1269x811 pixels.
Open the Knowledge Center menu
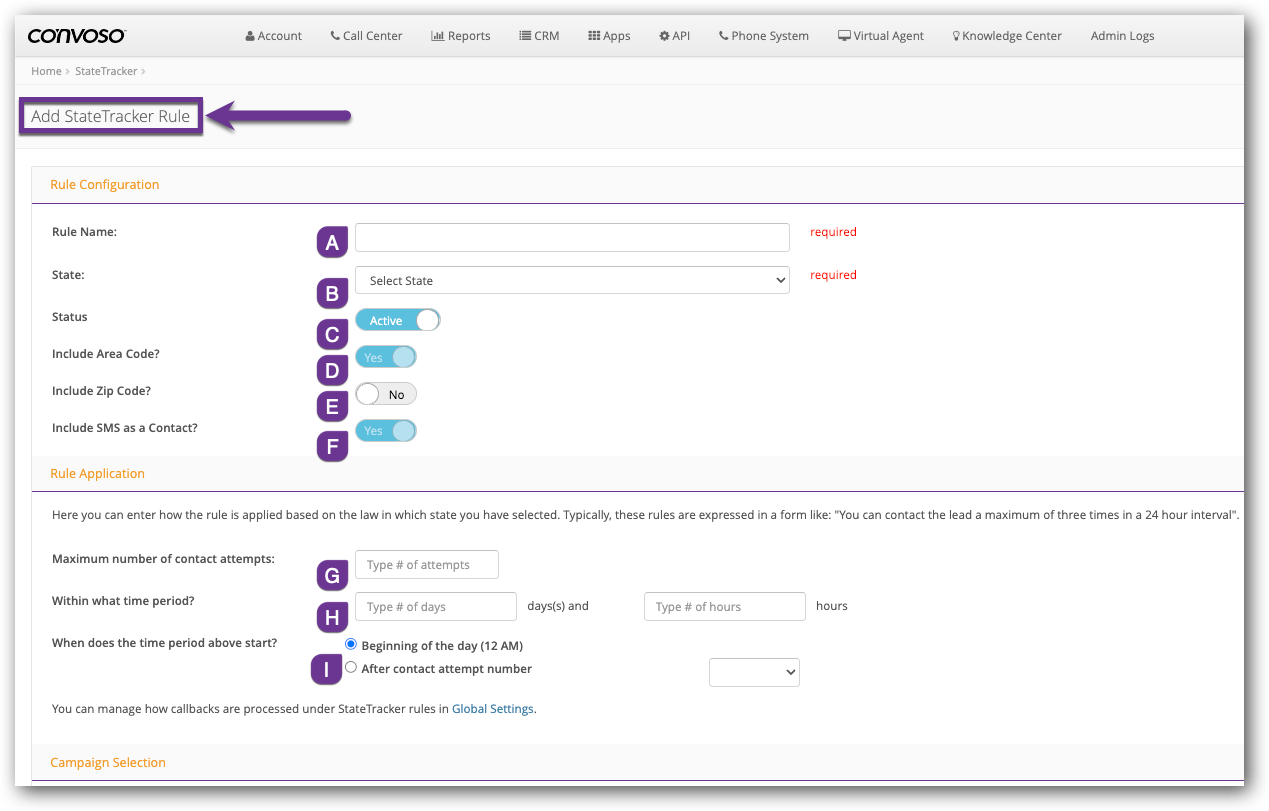[x=1006, y=36]
